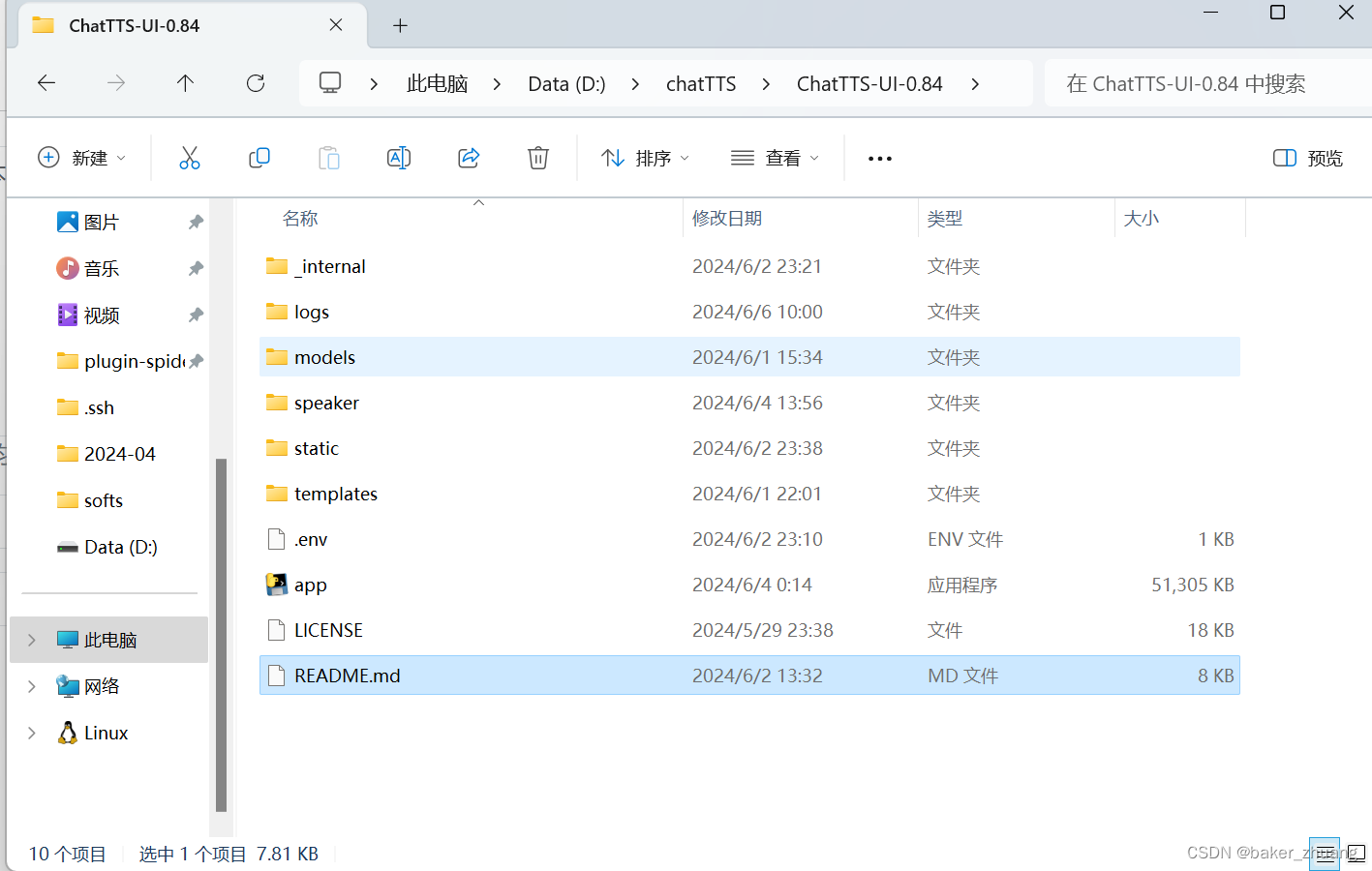Select the ChatTTS-UI-0.84 window tab
Image resolution: width=1372 pixels, height=871 pixels.
click(193, 26)
